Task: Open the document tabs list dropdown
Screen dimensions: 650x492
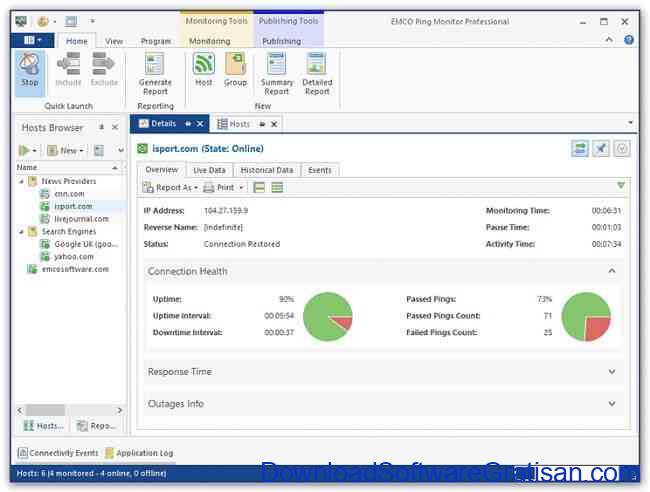Action: (630, 123)
